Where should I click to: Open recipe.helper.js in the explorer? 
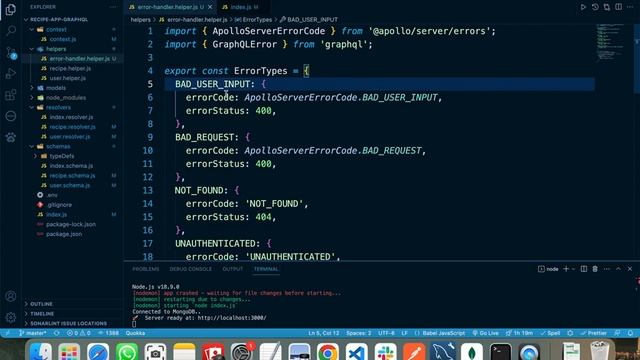click(70, 68)
